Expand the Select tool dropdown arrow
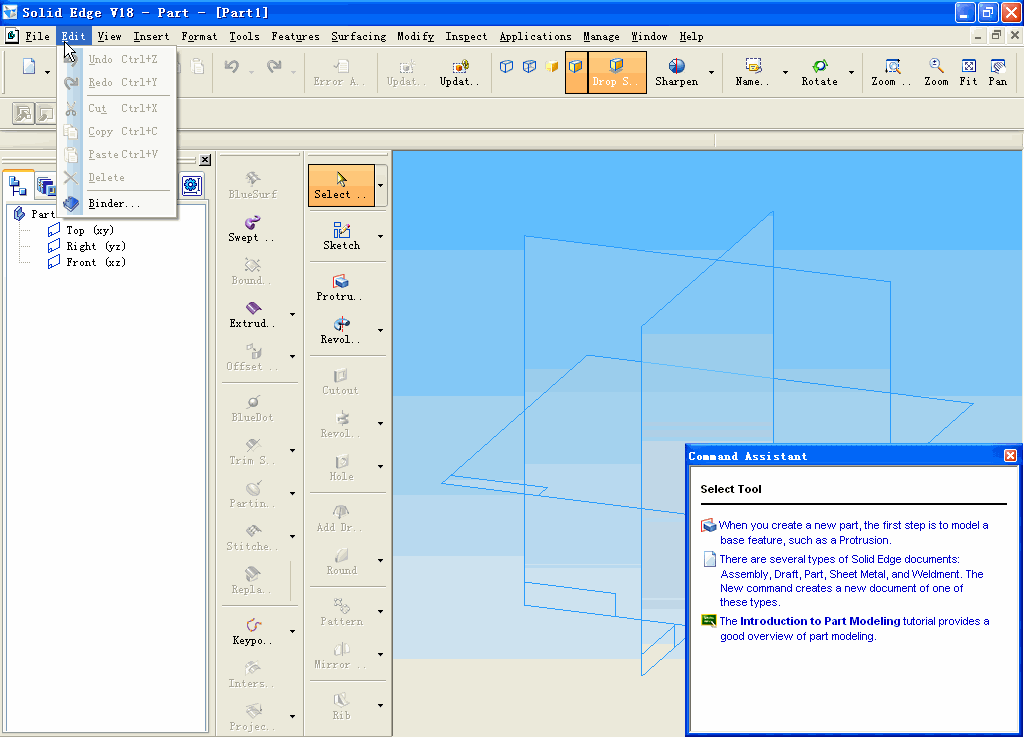The width and height of the screenshot is (1024, 738). [380, 185]
